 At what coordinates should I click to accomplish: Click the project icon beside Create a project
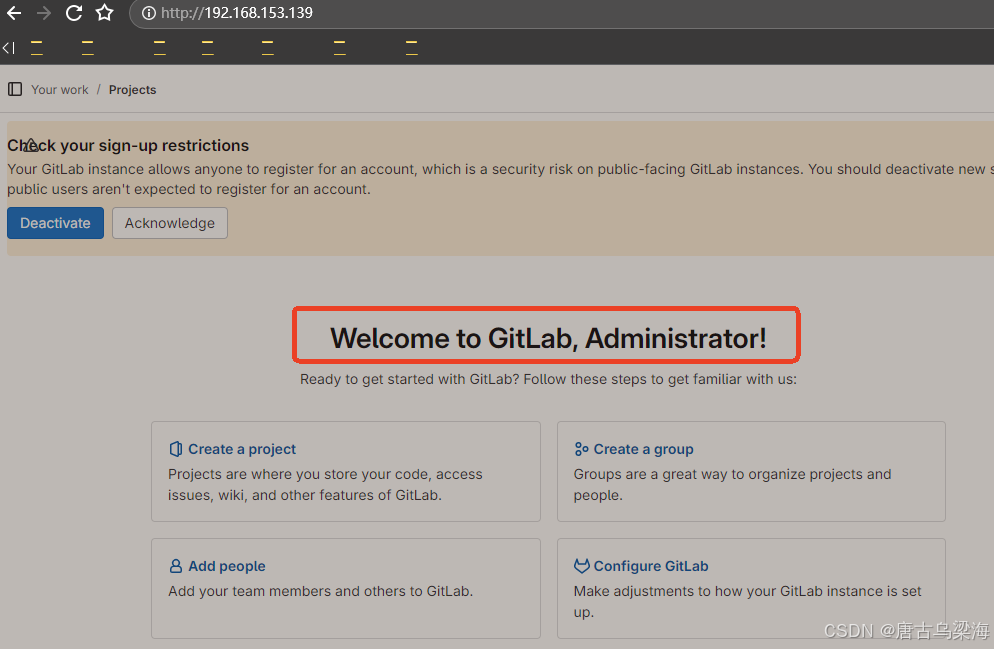[x=176, y=449]
